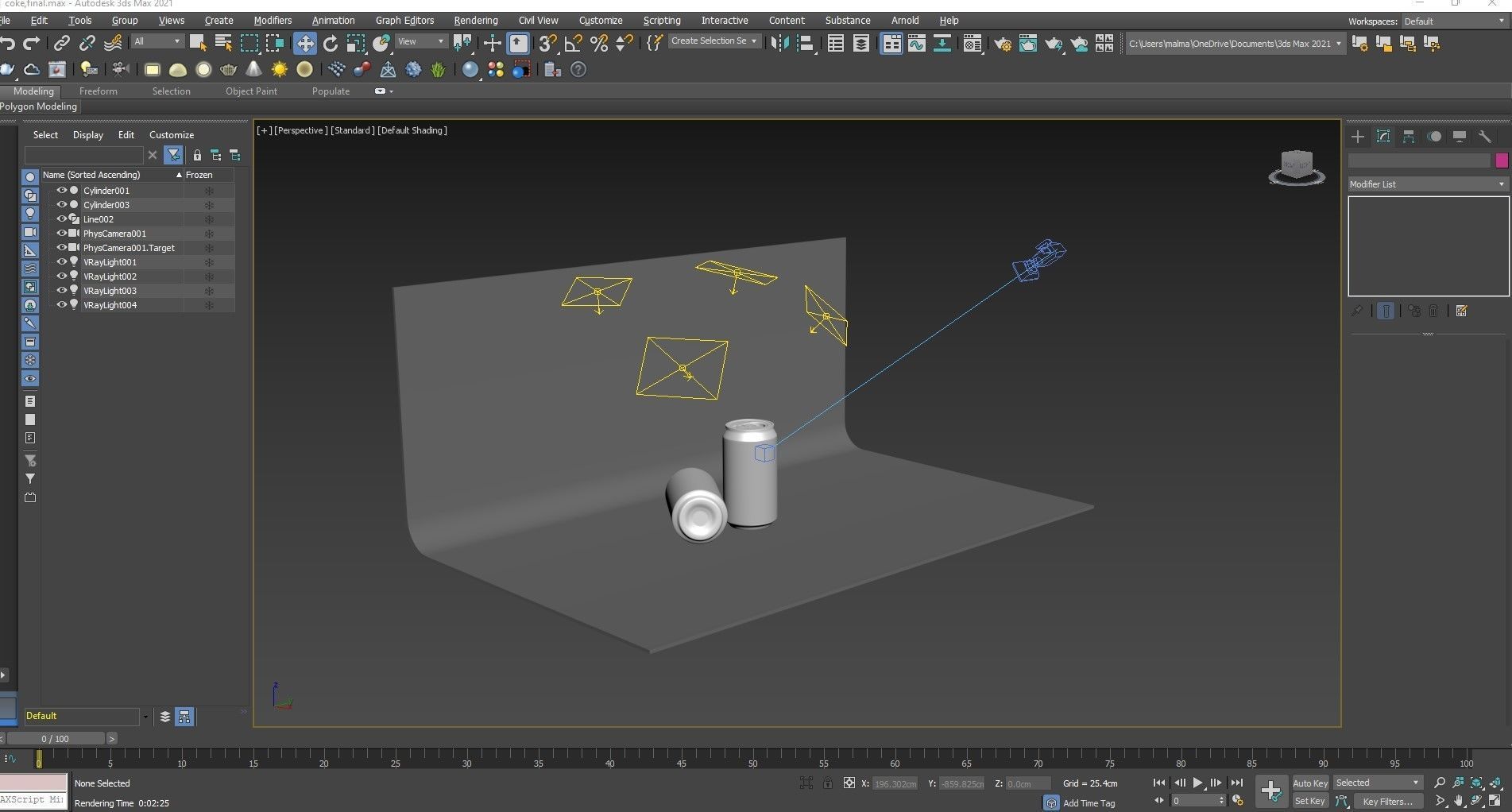Click the help question mark icon
This screenshot has height=812, width=1512.
578,70
